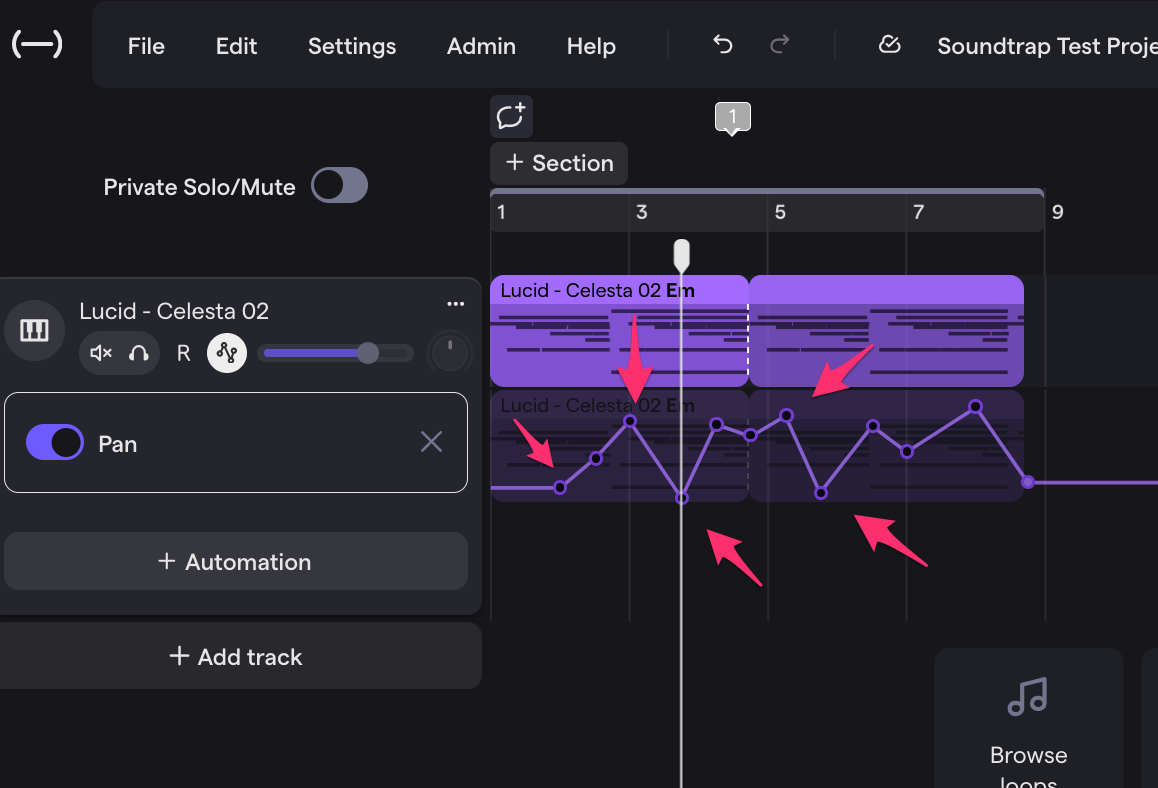The image size is (1158, 788).
Task: Click the cloud save status icon
Action: [x=889, y=45]
